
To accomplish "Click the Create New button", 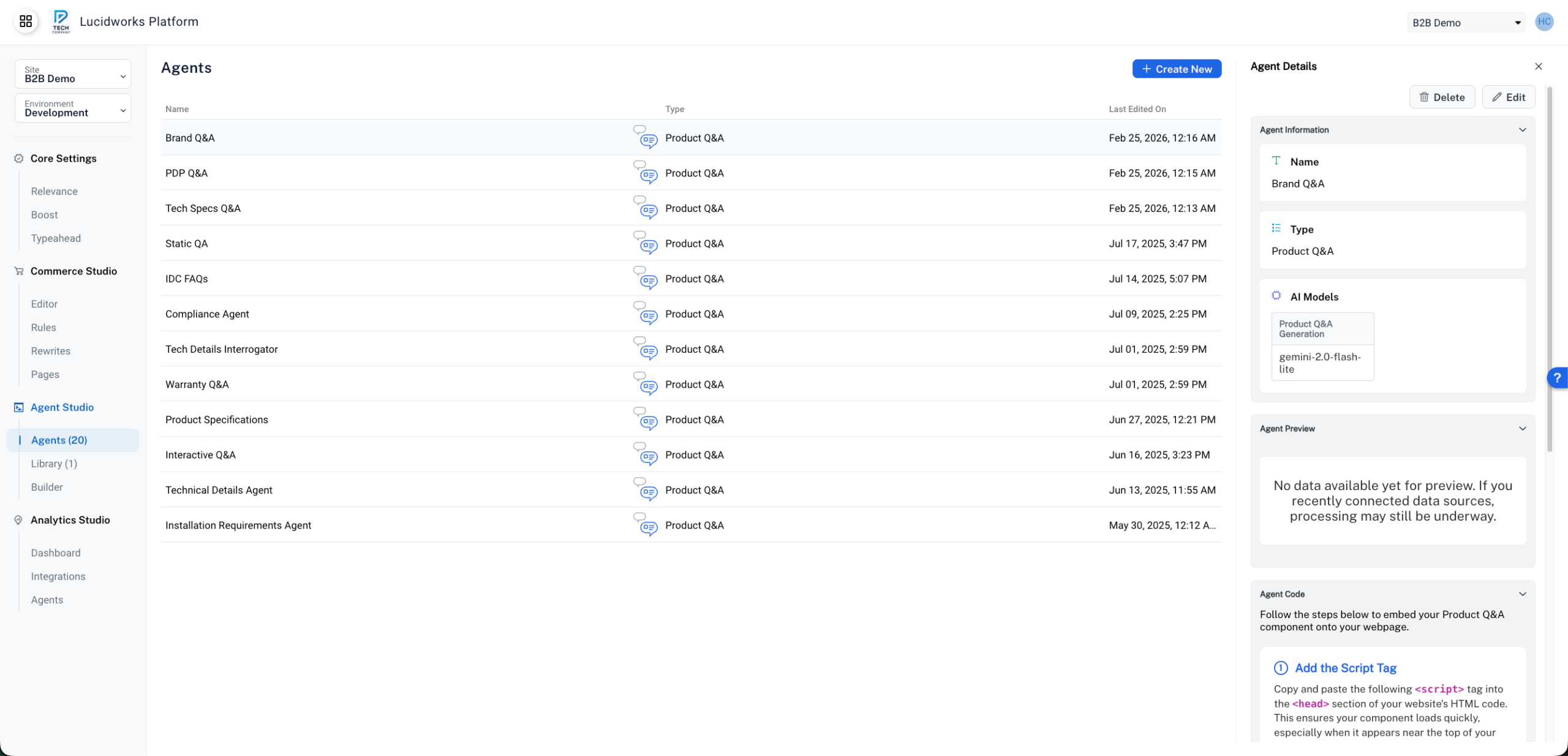I will point(1177,69).
